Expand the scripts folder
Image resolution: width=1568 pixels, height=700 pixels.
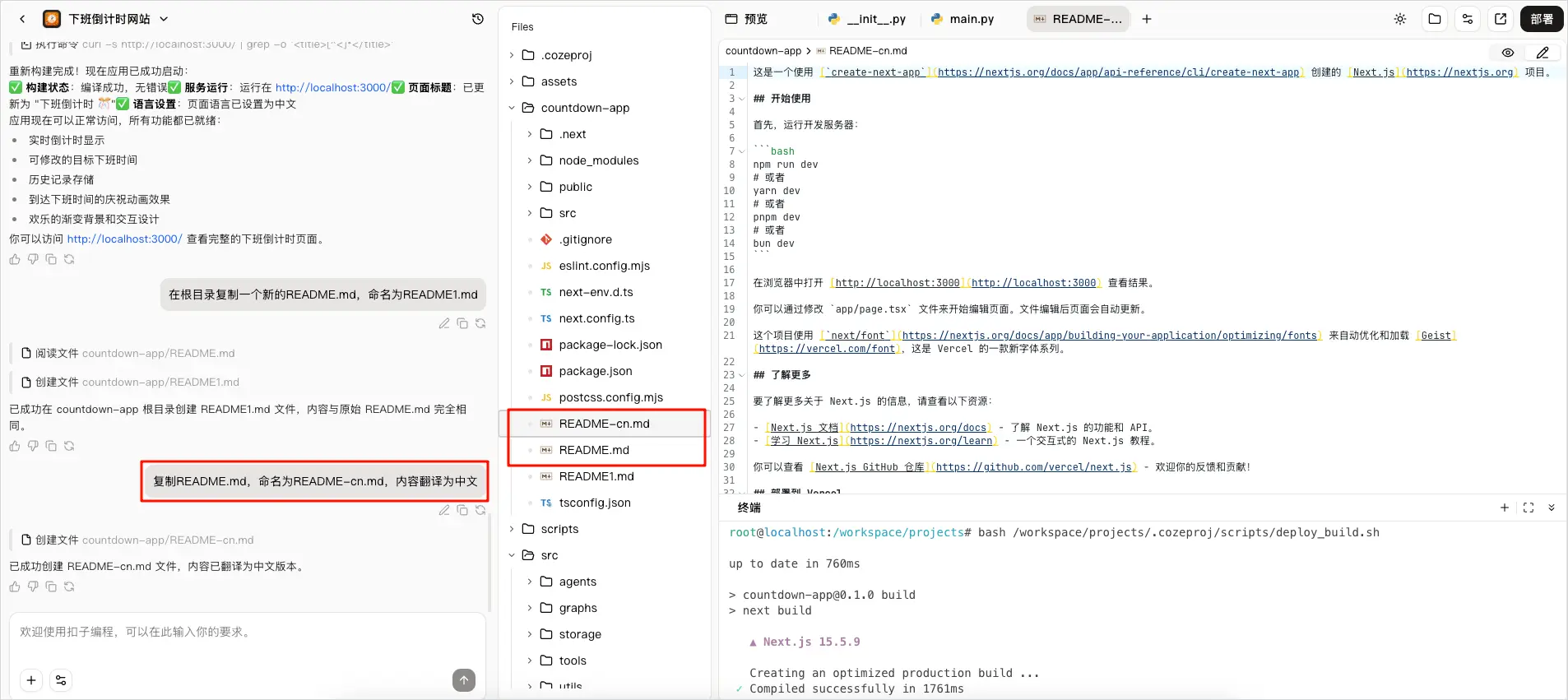(x=512, y=529)
